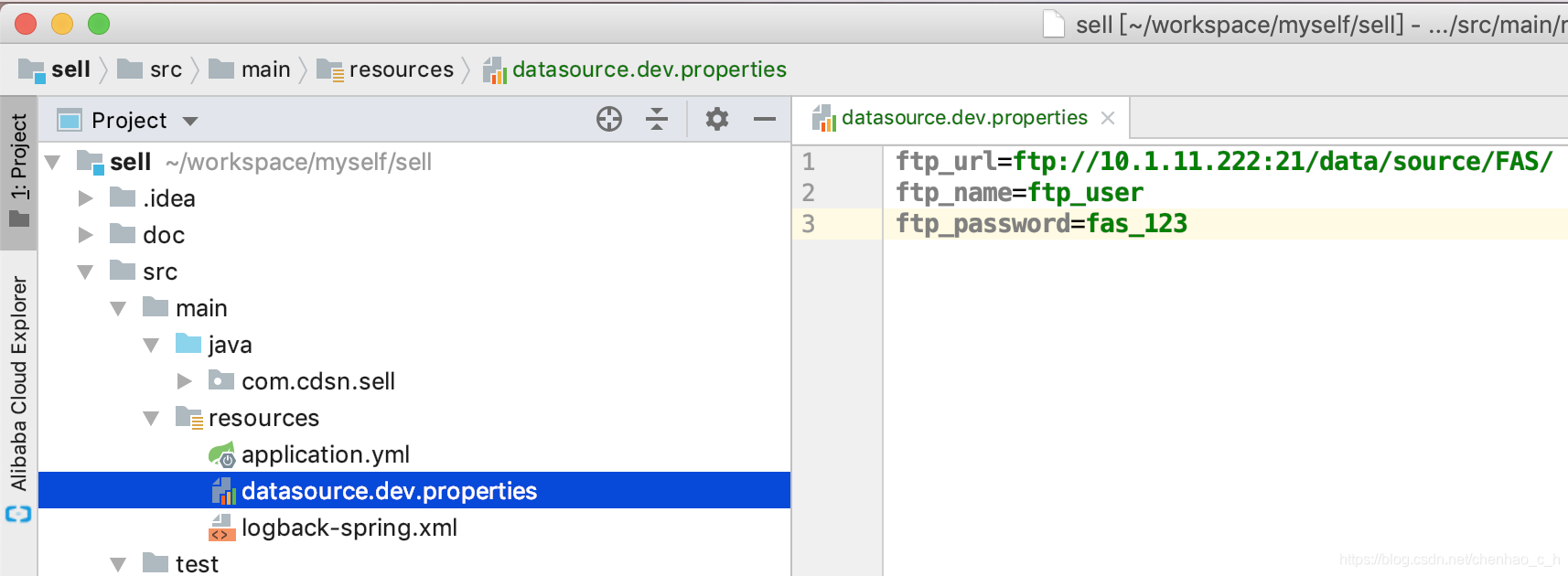Image resolution: width=1568 pixels, height=576 pixels.
Task: Collapse the sell project root node
Action: click(53, 163)
